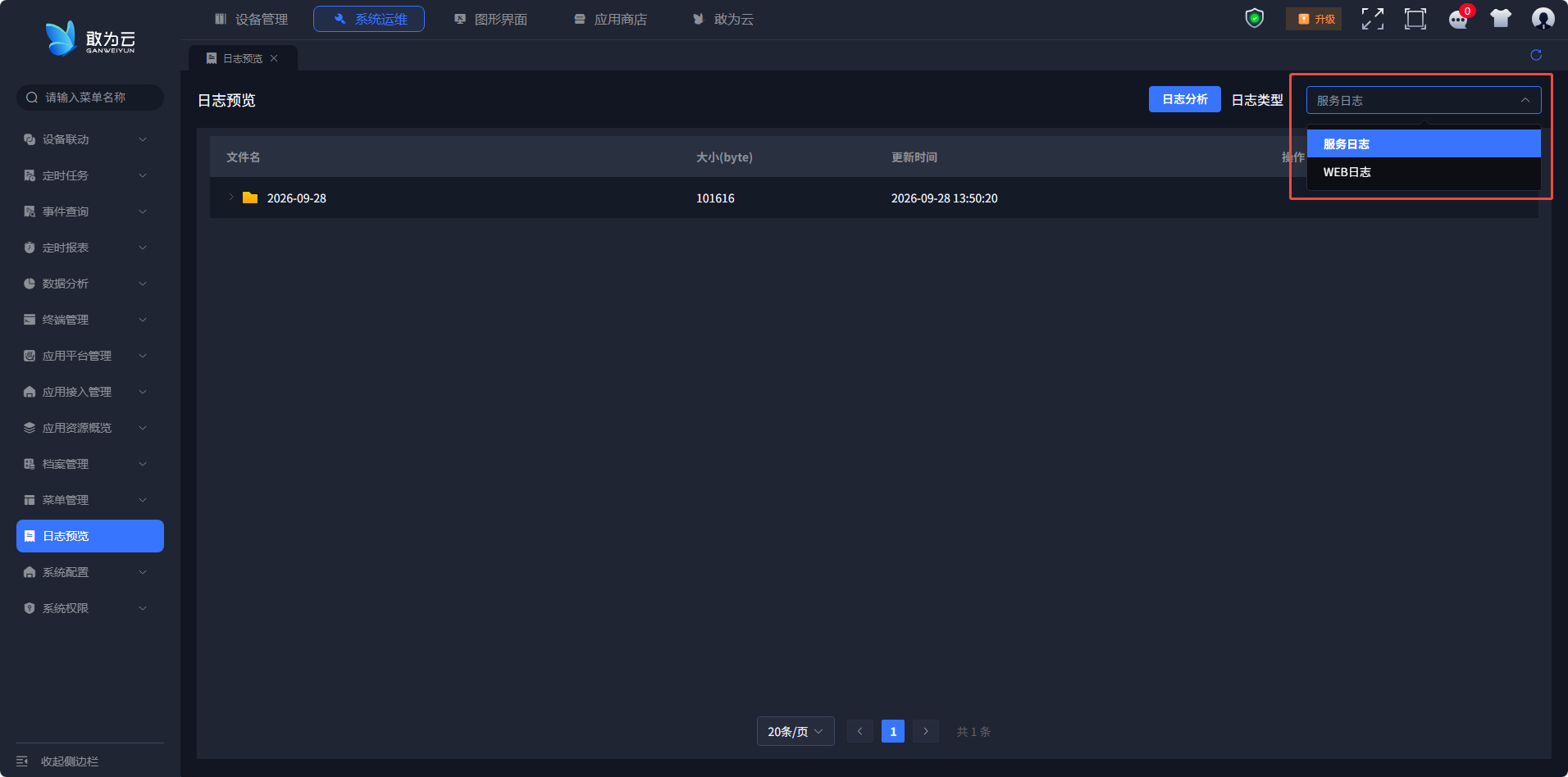Expand the 终端管理 sidebar menu

pyautogui.click(x=90, y=320)
